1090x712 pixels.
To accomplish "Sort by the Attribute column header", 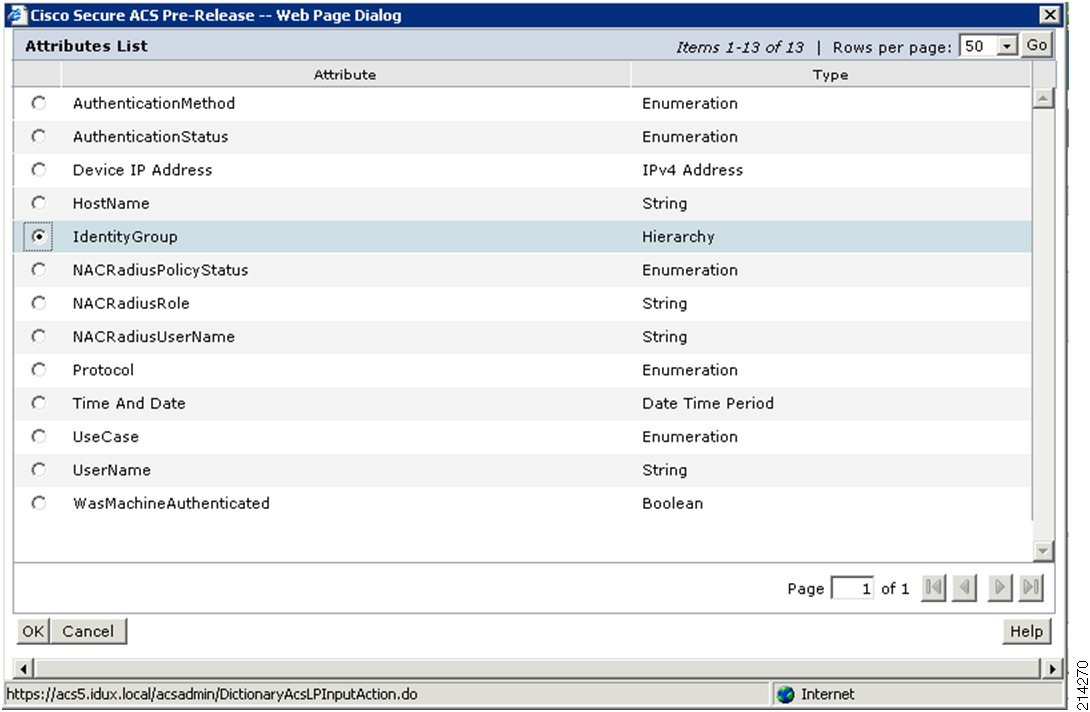I will tap(345, 74).
